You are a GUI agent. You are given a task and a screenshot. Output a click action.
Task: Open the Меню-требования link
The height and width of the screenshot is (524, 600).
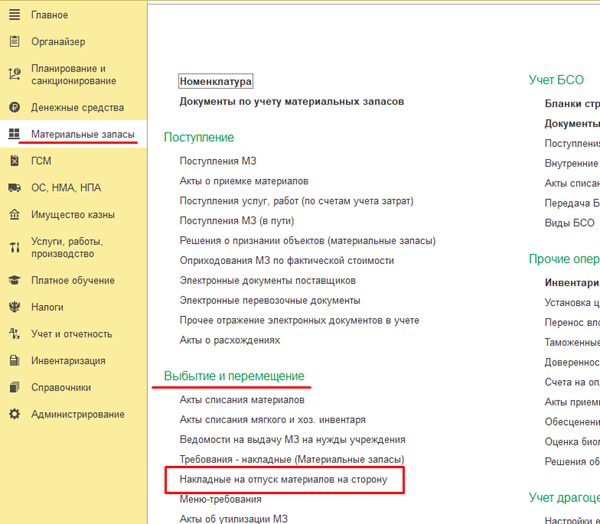click(x=220, y=500)
